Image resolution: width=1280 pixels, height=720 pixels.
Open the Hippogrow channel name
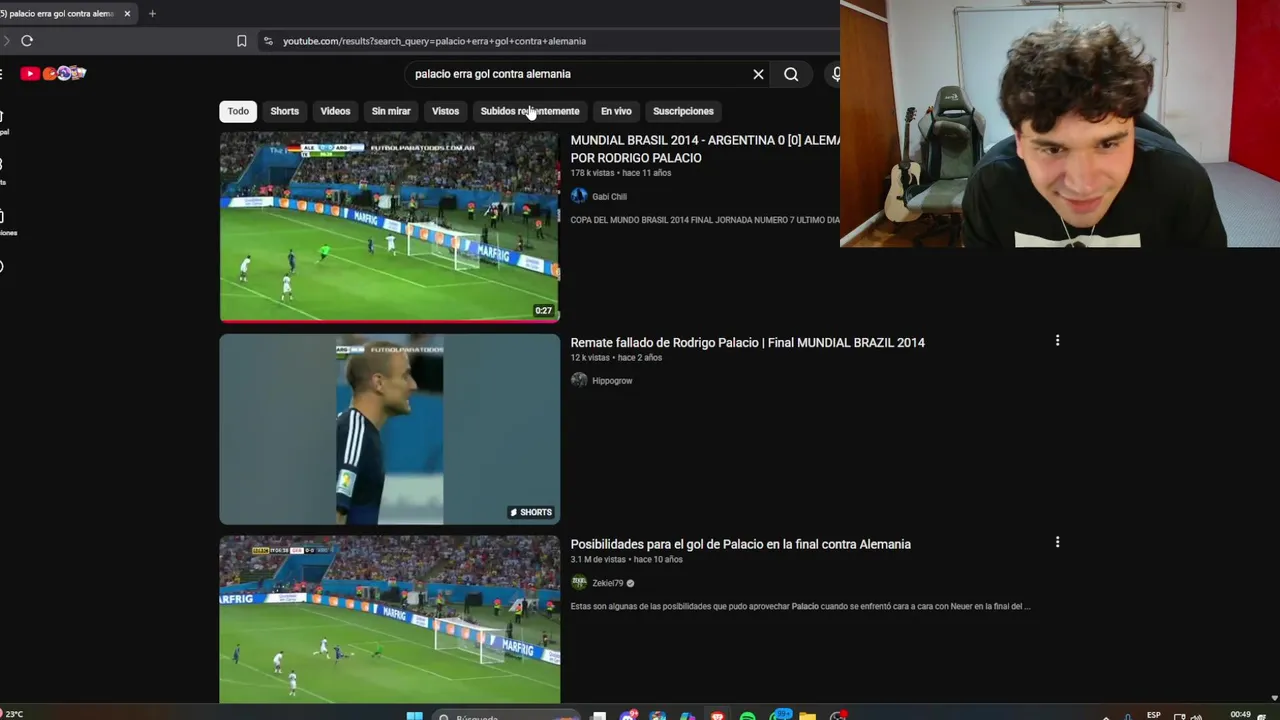pyautogui.click(x=612, y=381)
